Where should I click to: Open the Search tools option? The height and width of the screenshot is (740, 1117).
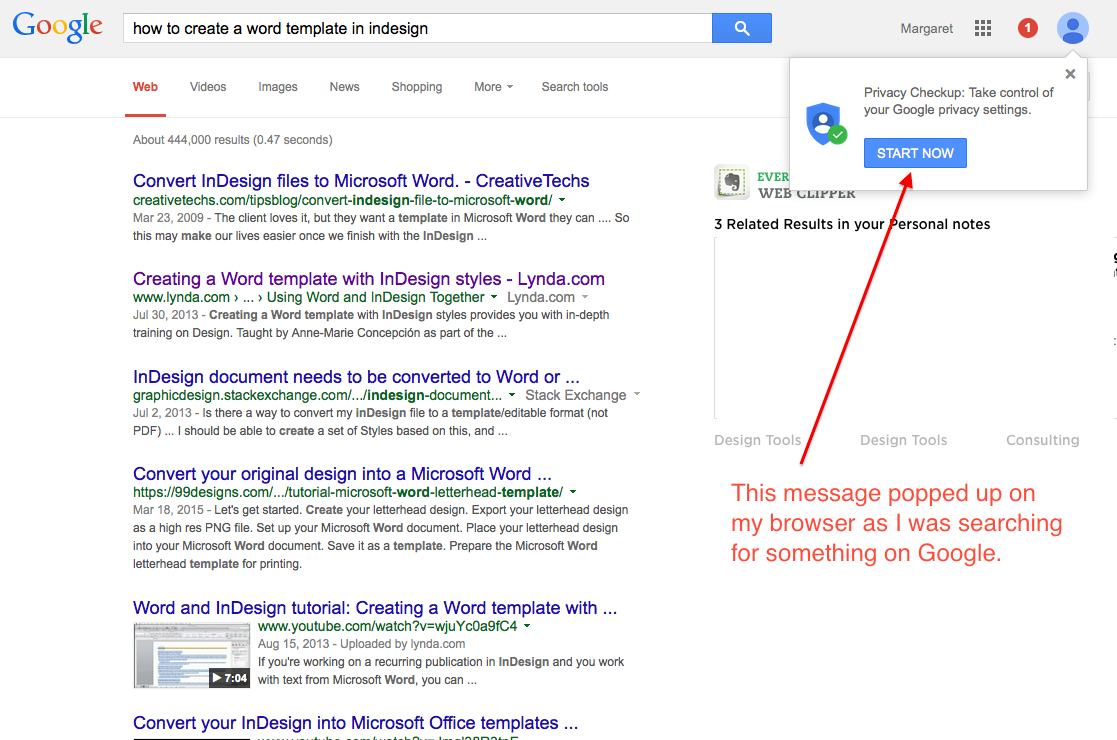pos(575,87)
